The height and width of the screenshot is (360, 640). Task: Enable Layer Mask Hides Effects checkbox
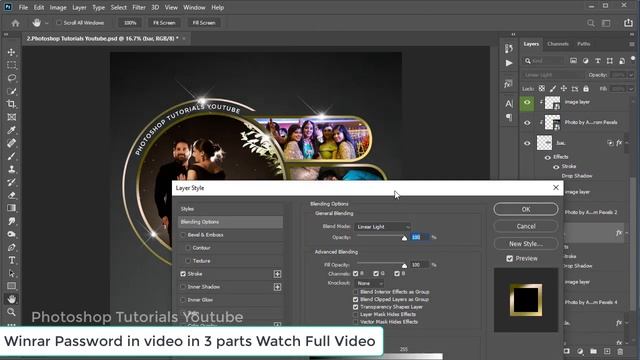tap(356, 314)
